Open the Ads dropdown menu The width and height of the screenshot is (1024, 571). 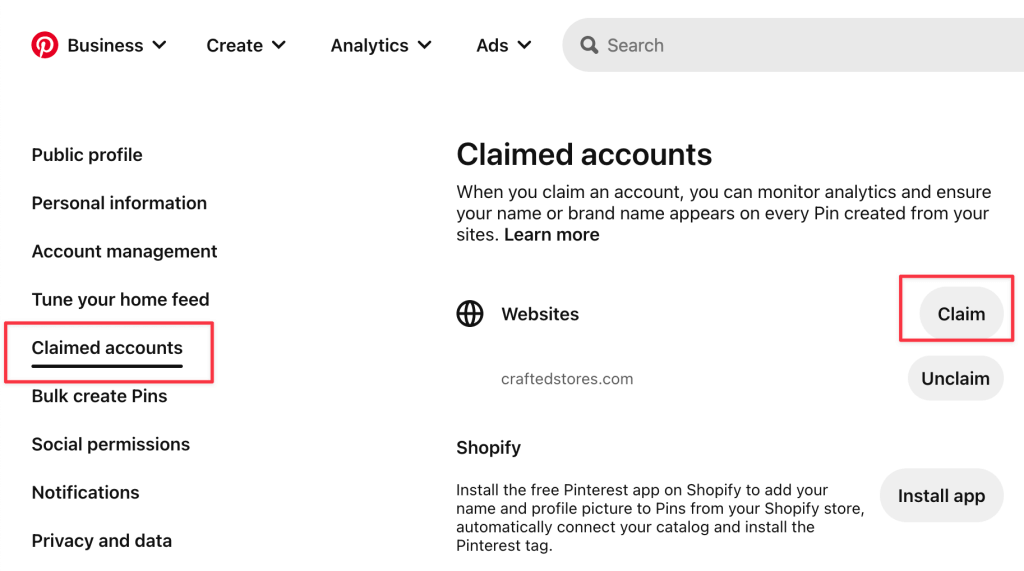503,45
